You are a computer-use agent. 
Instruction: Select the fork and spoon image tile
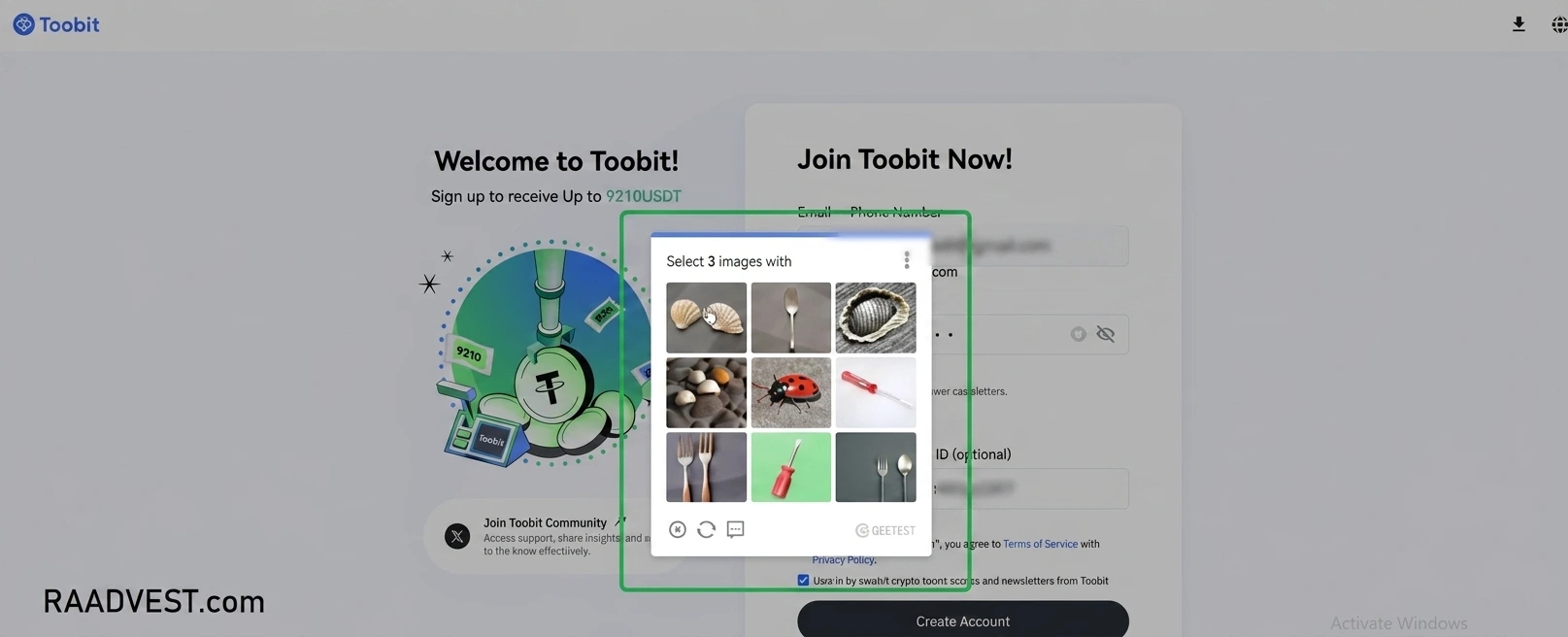click(876, 467)
